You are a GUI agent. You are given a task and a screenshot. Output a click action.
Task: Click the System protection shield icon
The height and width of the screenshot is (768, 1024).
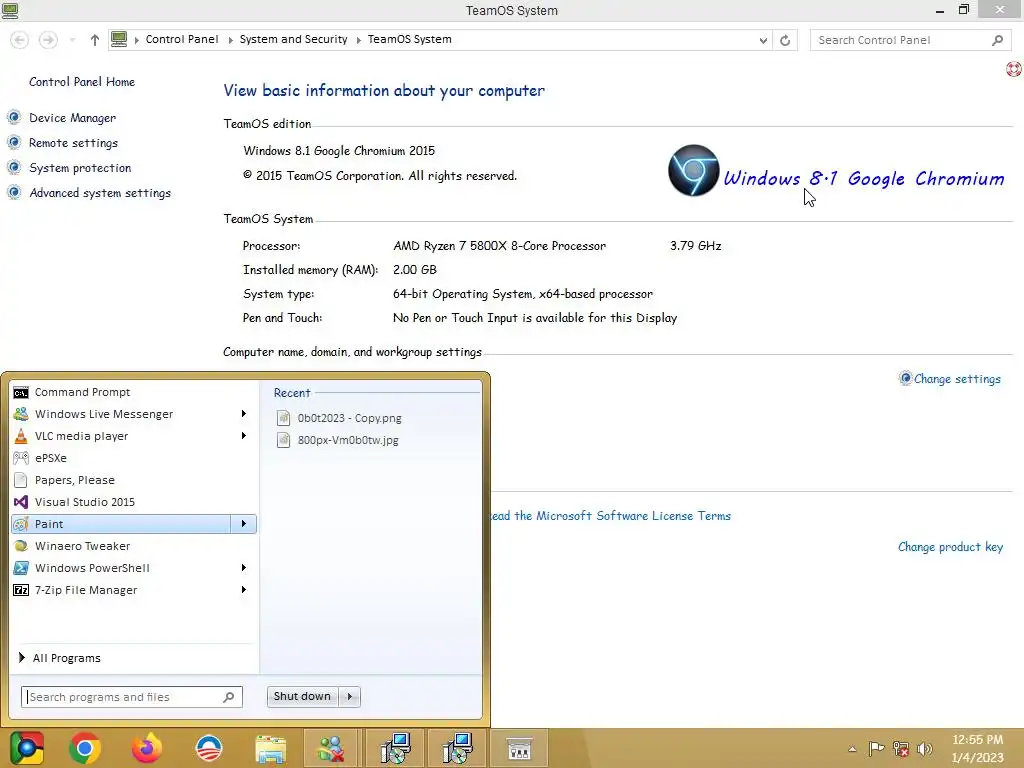click(14, 167)
